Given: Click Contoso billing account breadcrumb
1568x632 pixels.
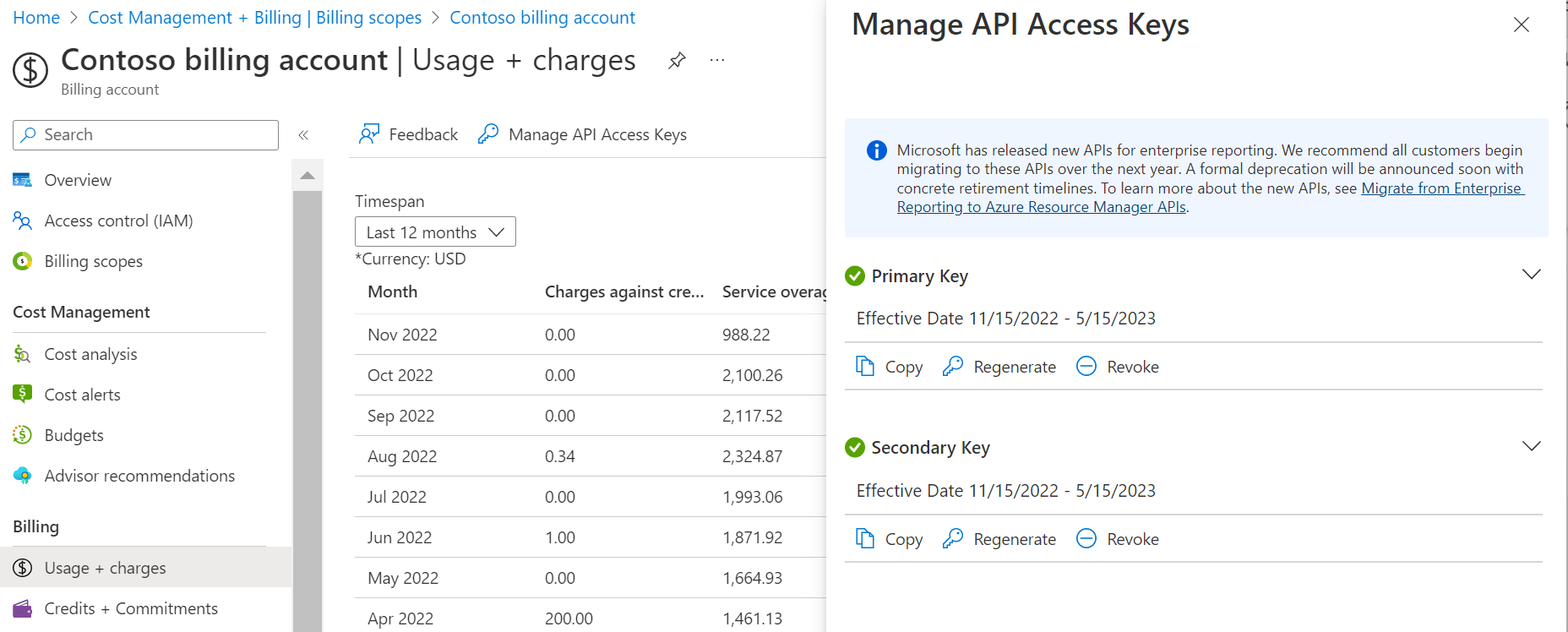Looking at the screenshot, I should [542, 18].
